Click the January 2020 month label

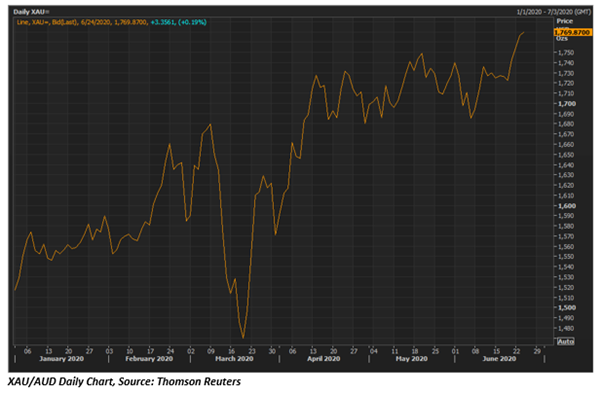[61, 359]
